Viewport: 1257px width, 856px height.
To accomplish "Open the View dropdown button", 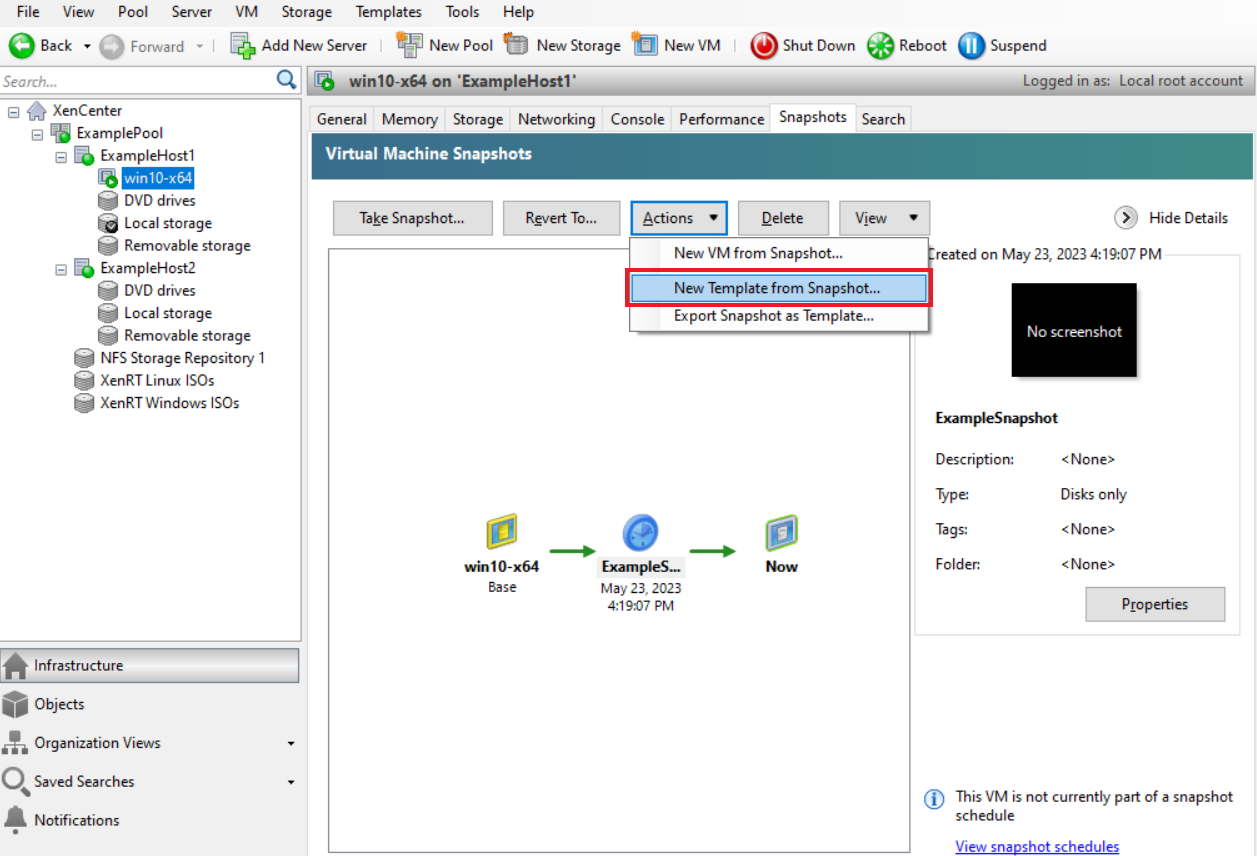I will coord(884,218).
